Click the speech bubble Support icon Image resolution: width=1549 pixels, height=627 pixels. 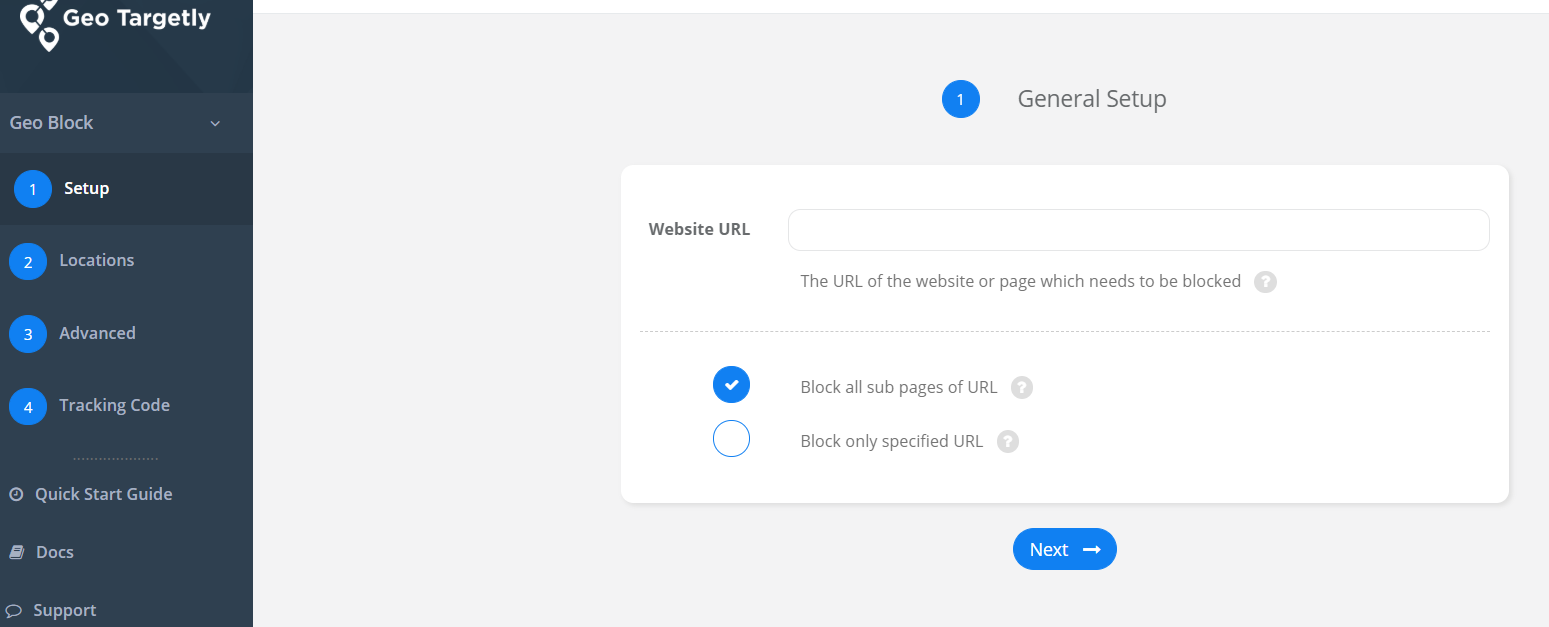coord(14,610)
